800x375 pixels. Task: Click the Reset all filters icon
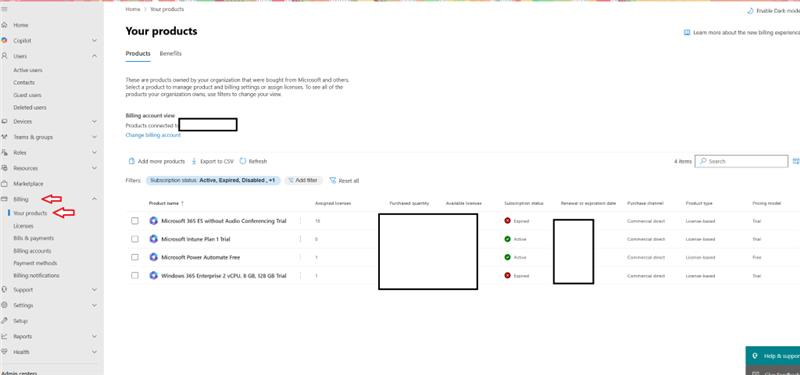pos(333,181)
